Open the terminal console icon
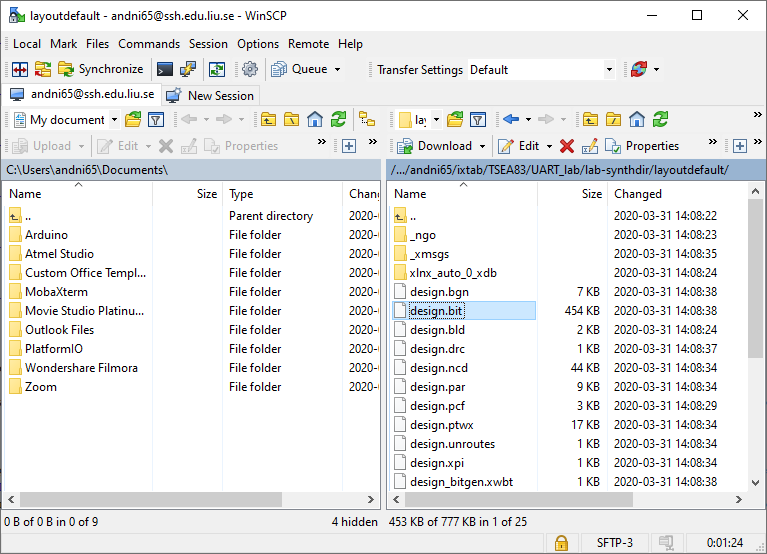 click(165, 69)
